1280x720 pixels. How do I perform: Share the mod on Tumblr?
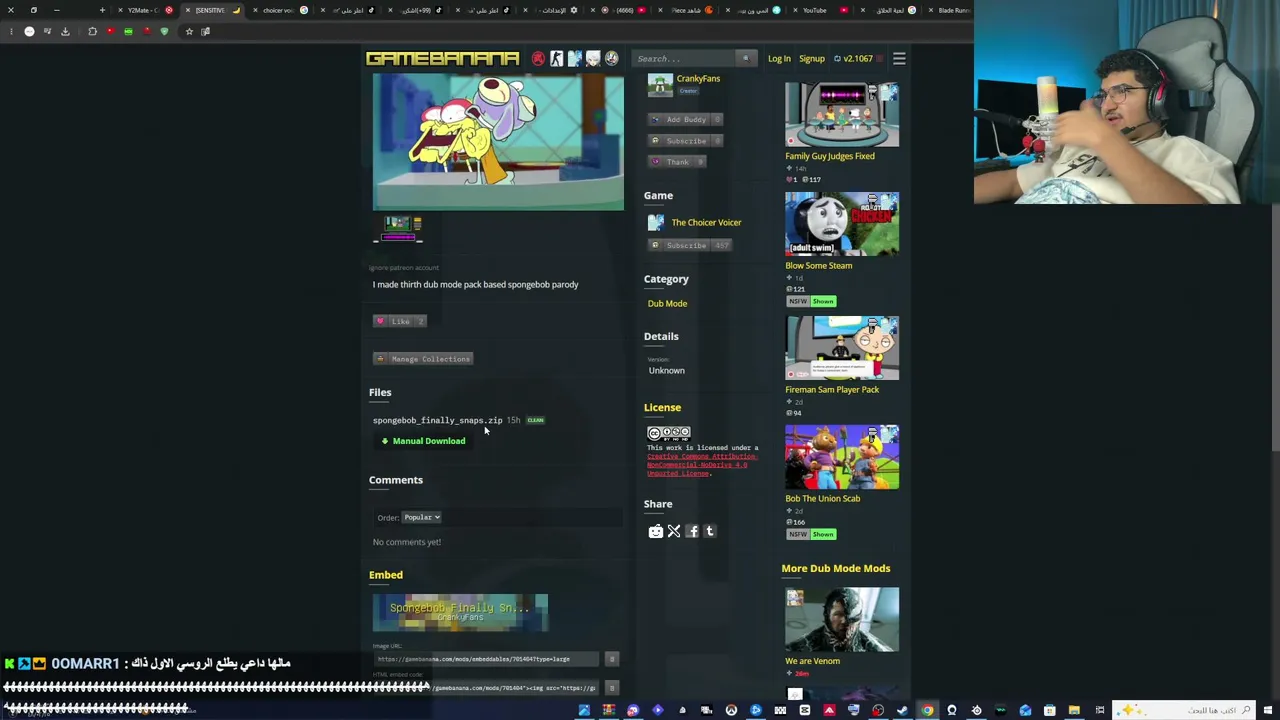point(710,532)
